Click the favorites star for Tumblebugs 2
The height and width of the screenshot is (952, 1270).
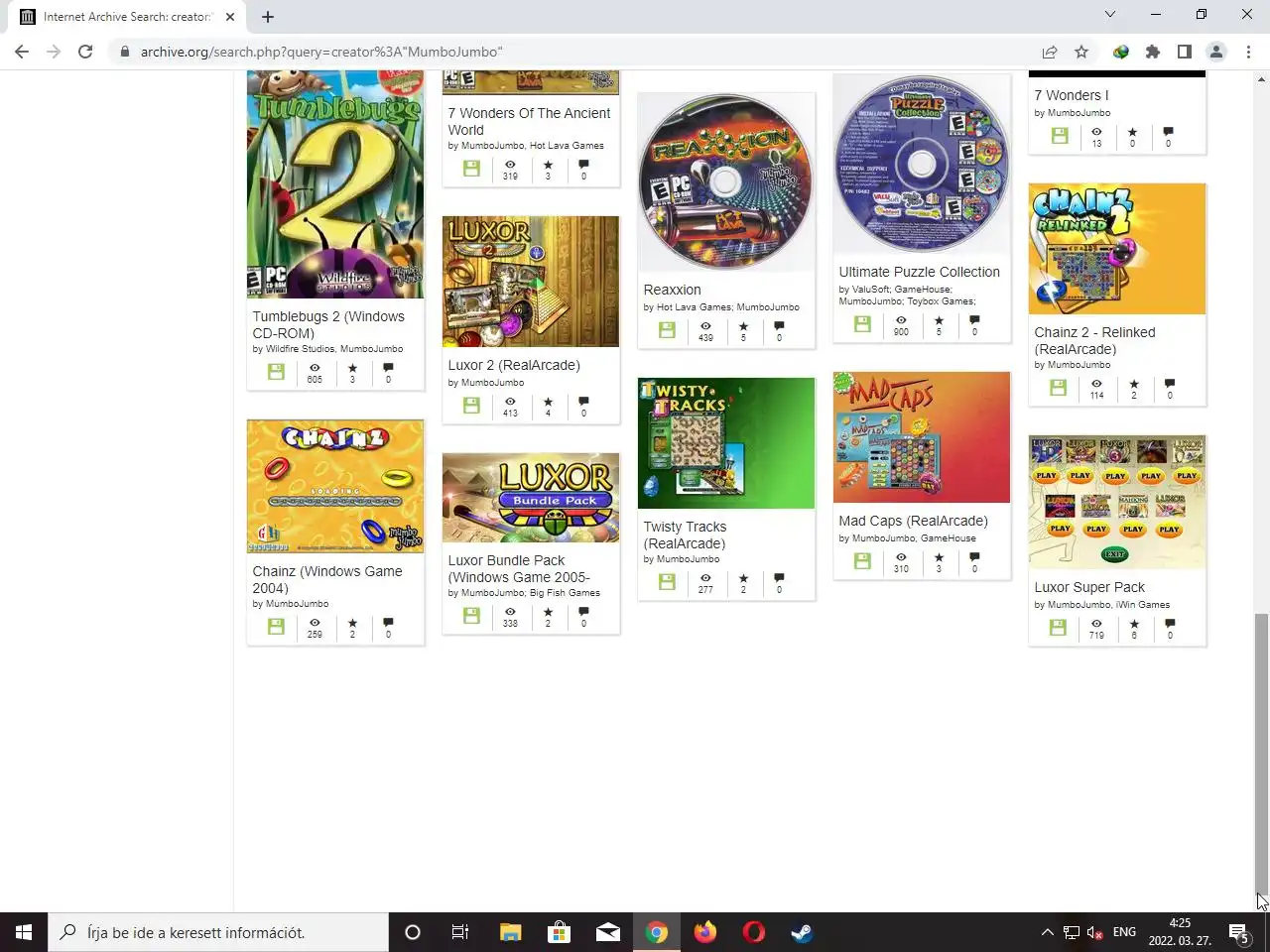pos(352,367)
